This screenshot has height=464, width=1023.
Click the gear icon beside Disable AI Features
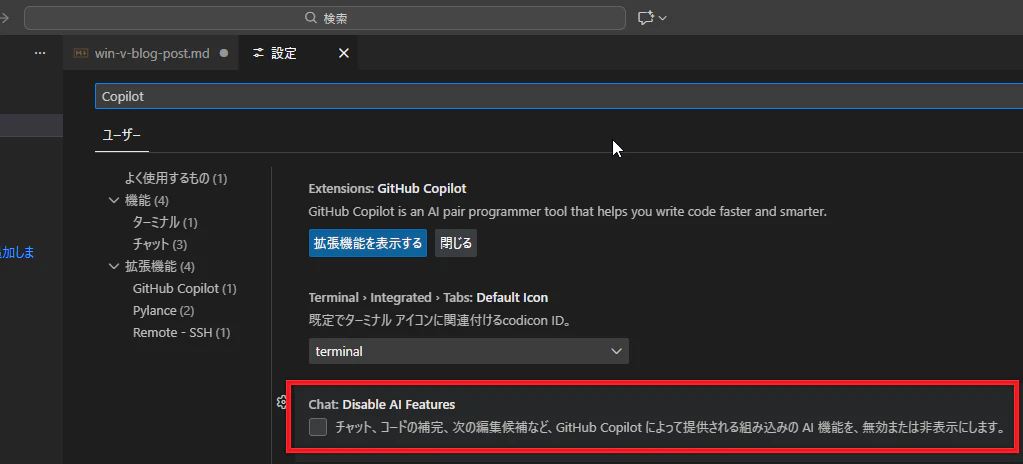282,402
